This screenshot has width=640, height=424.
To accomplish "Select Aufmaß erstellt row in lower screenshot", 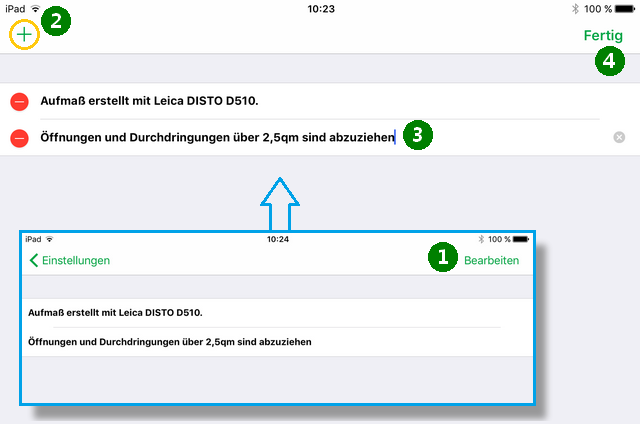I will (x=115, y=313).
